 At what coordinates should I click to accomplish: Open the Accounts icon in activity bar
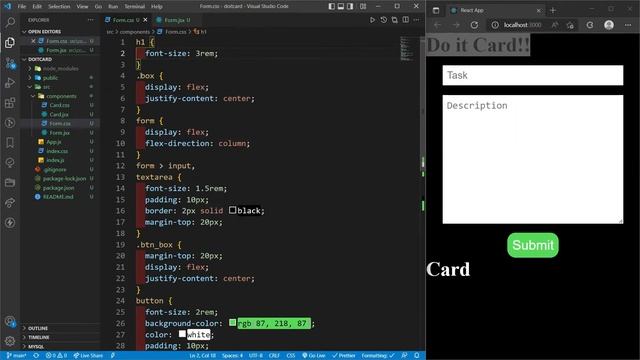[x=10, y=321]
